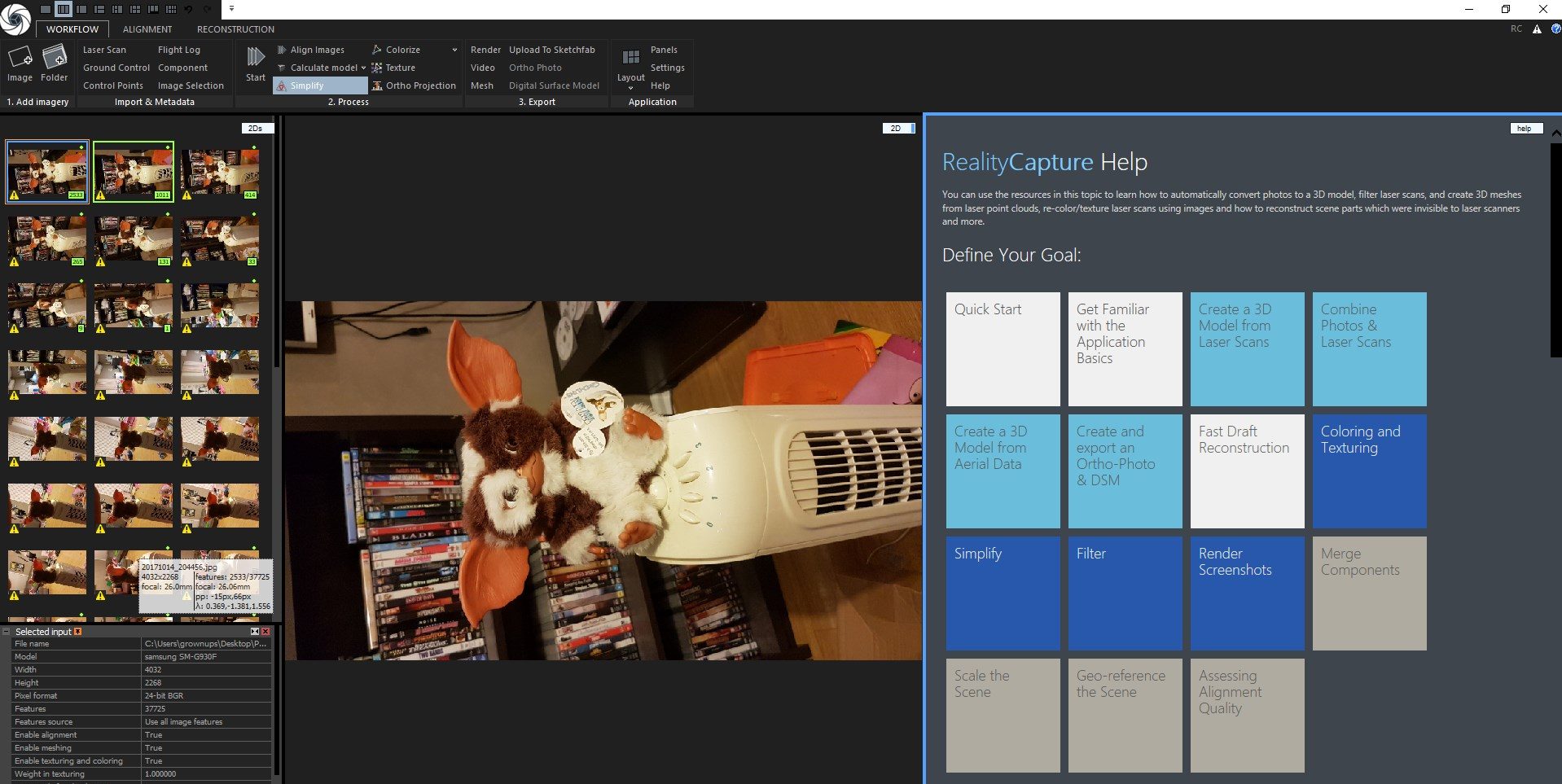Select the Colorize tool icon
The image size is (1562, 784).
(377, 50)
